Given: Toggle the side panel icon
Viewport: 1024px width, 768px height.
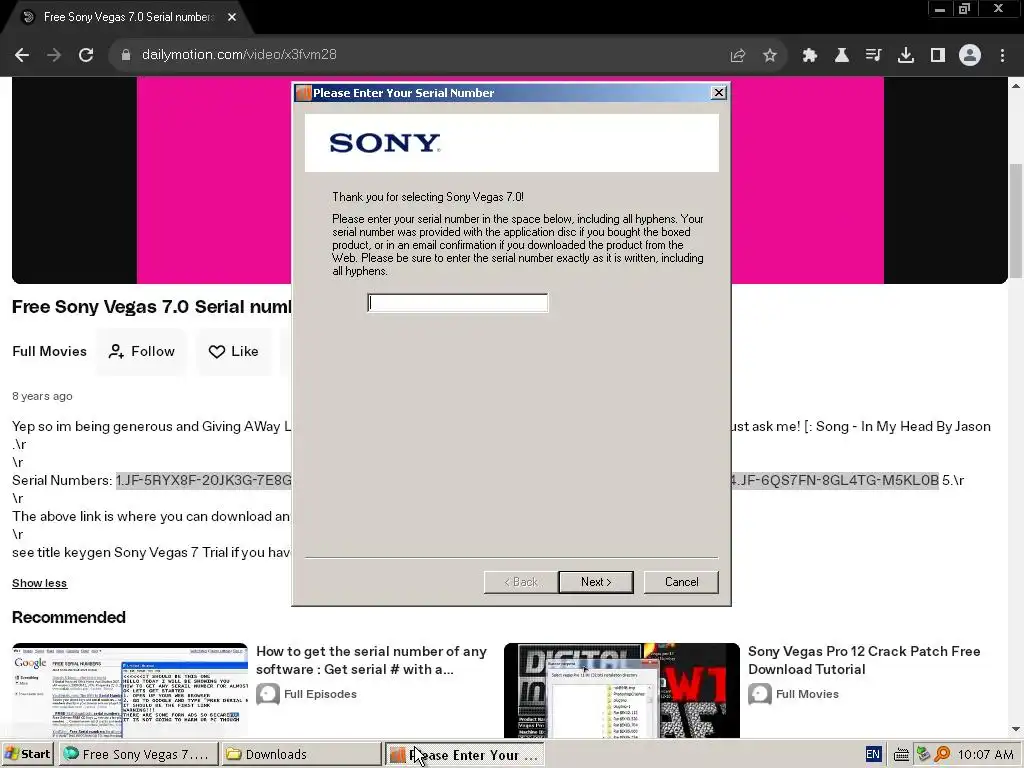Looking at the screenshot, I should point(938,56).
